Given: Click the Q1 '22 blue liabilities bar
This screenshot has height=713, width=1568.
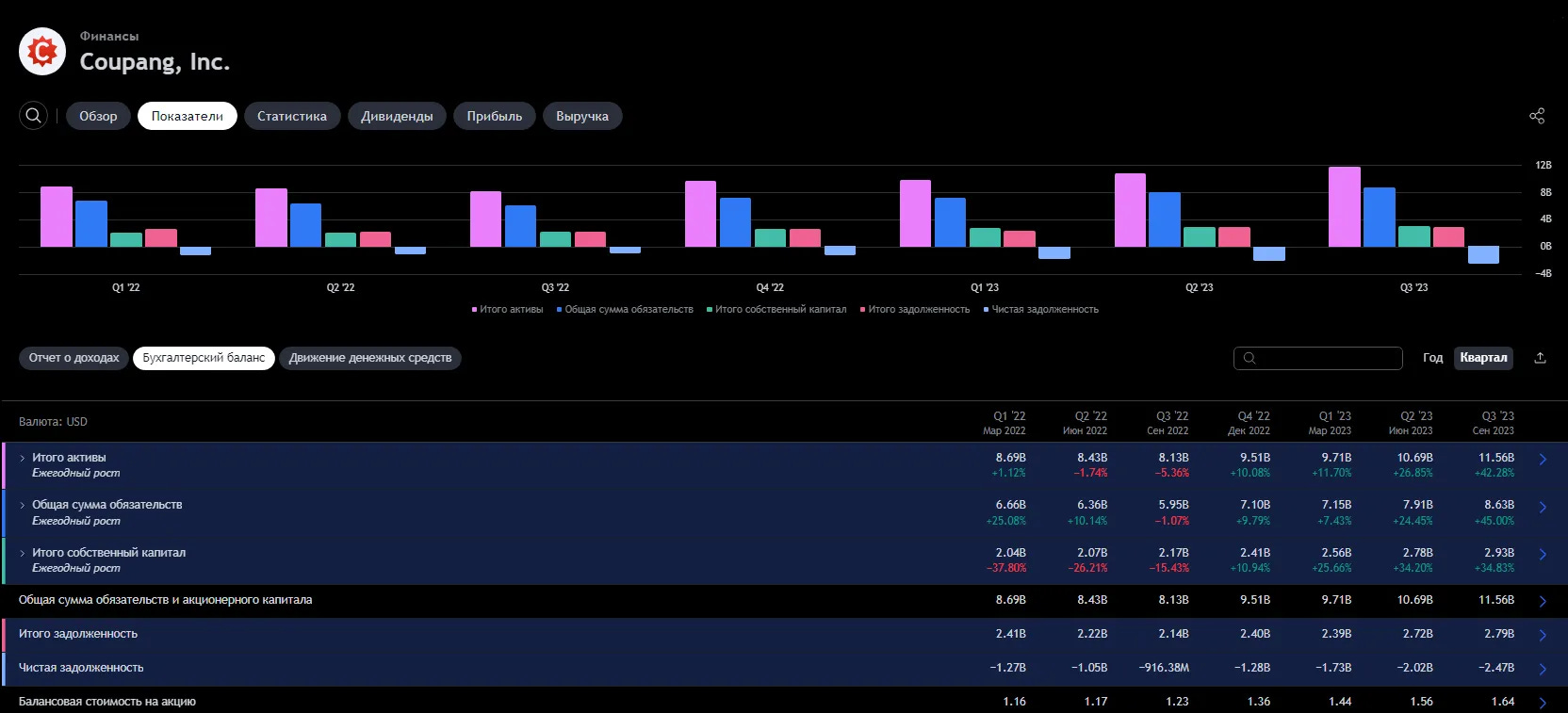Looking at the screenshot, I should [x=91, y=224].
